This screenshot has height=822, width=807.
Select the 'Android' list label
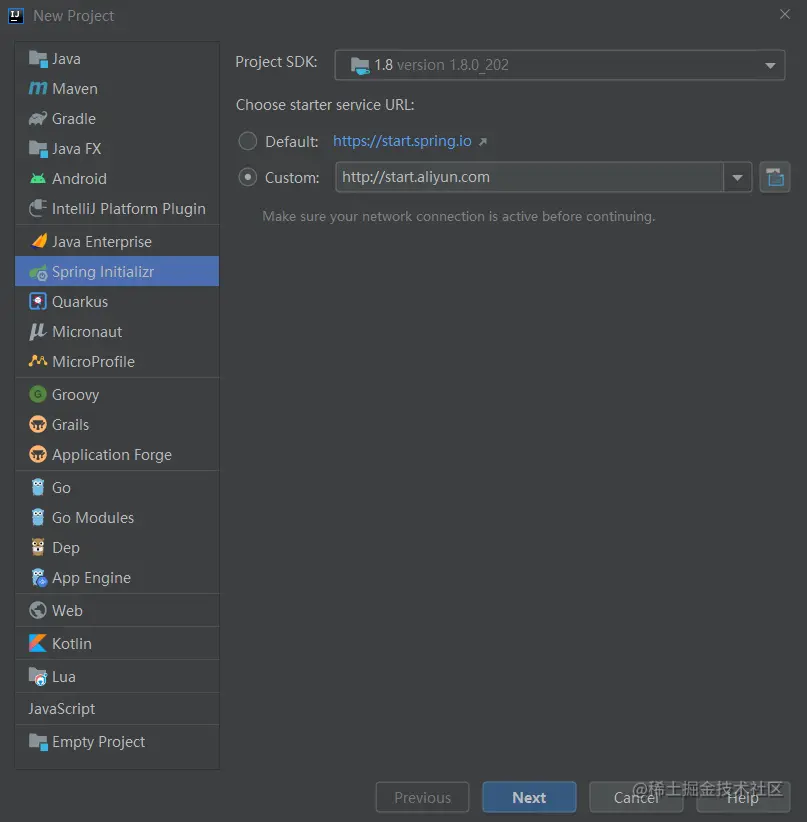pyautogui.click(x=79, y=179)
